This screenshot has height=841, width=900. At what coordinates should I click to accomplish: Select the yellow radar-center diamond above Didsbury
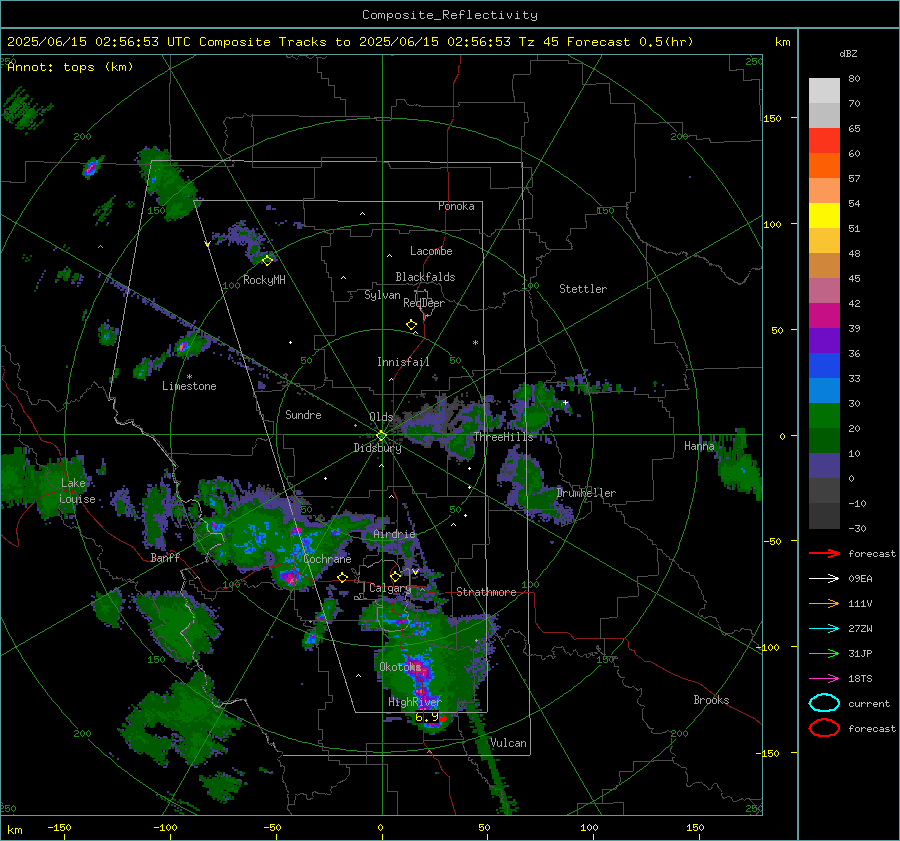[381, 435]
